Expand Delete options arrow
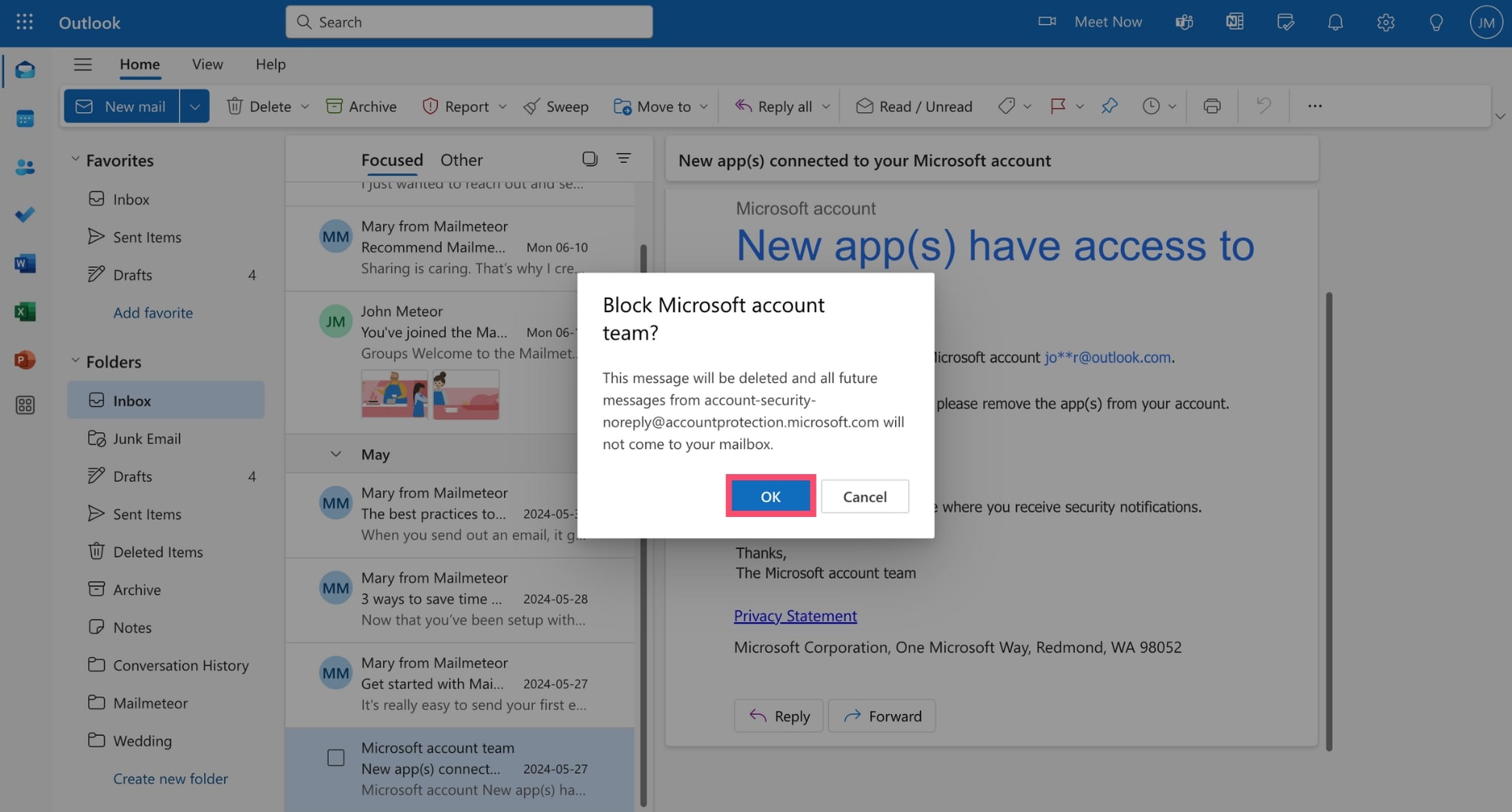1512x812 pixels. coord(305,106)
